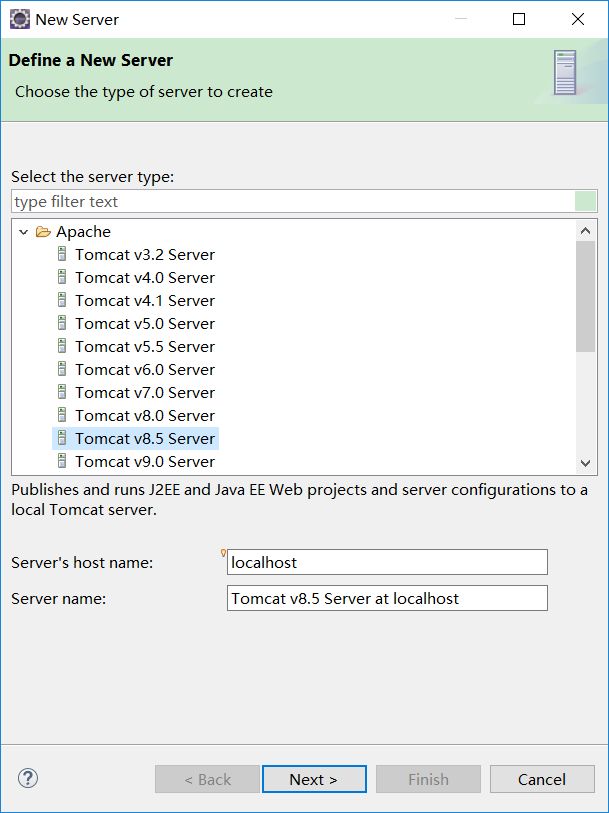This screenshot has height=813, width=609.
Task: Click the Tomcat v4.0 Server icon
Action: click(x=62, y=277)
